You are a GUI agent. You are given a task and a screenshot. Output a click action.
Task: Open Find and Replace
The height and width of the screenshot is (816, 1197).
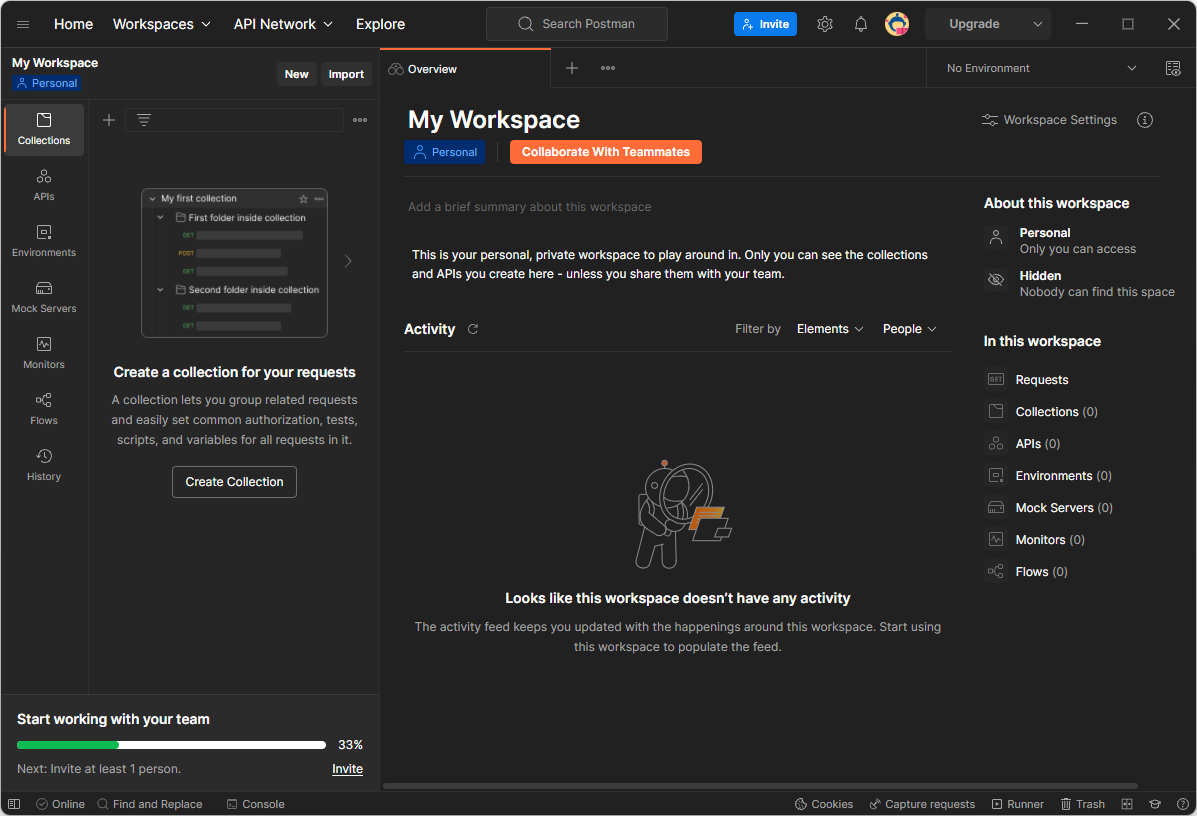tap(150, 804)
